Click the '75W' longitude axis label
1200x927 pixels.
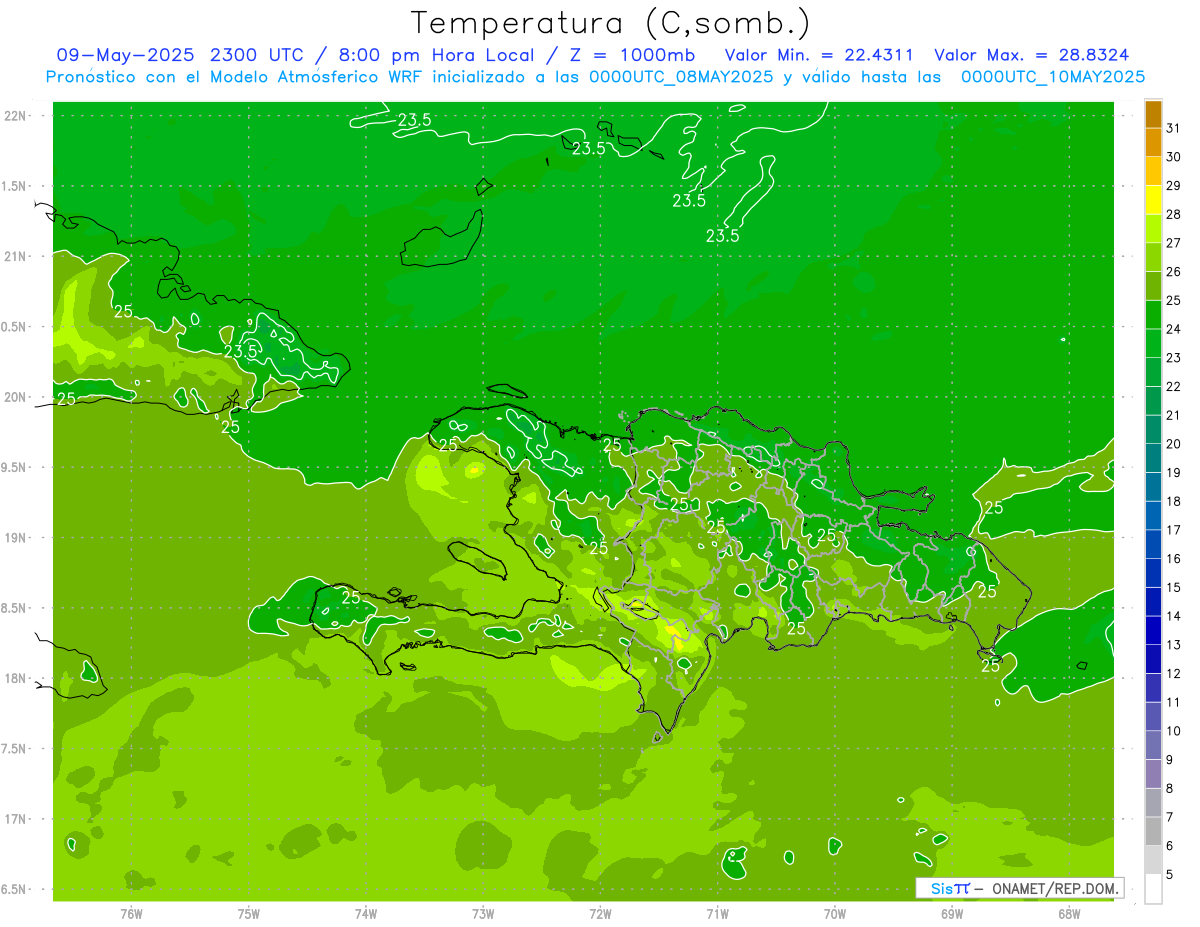click(249, 913)
